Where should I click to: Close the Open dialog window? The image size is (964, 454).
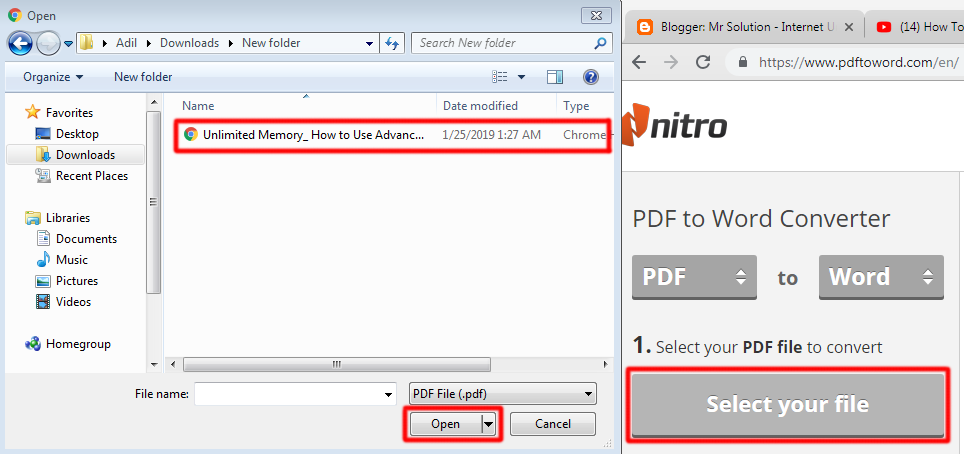click(x=596, y=15)
